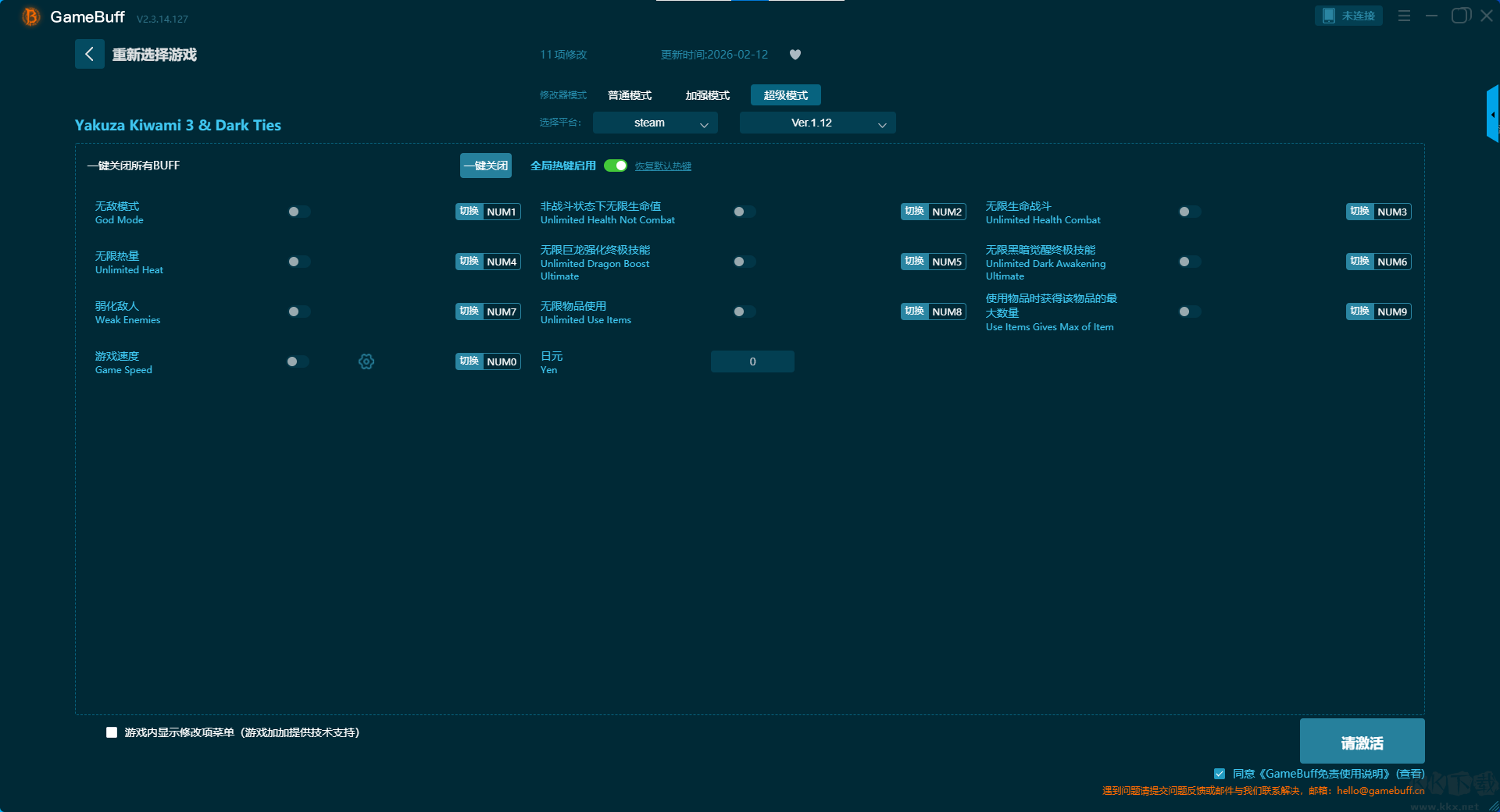Click the back arrow to reselect game

(x=89, y=54)
